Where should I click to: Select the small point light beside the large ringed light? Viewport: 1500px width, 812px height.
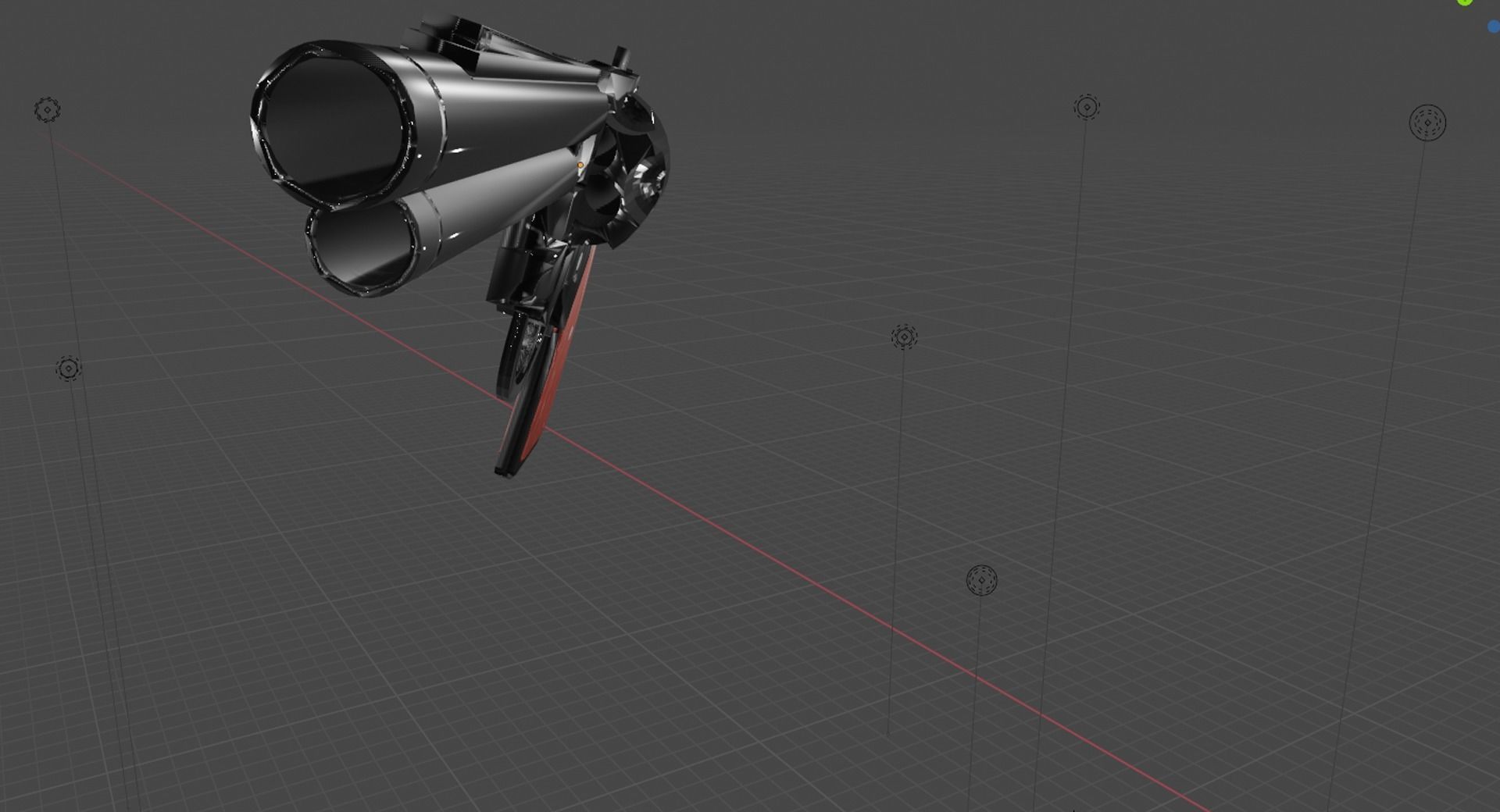coord(1087,107)
